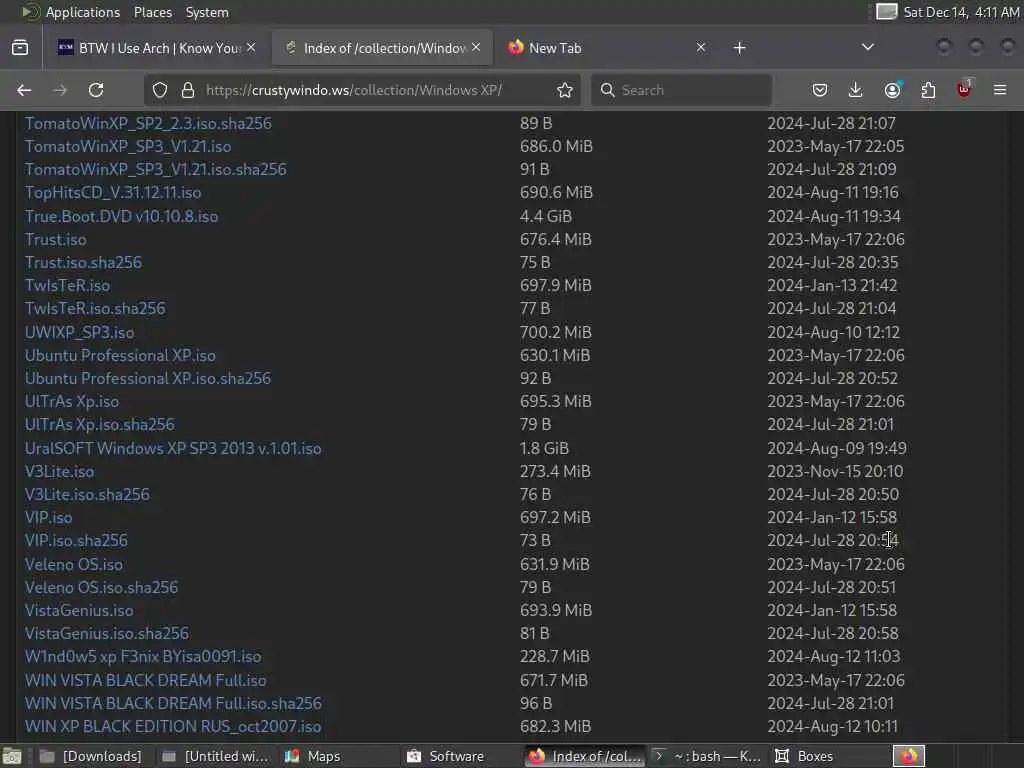
Task: Click Veleno OS.iso.sha256 link
Action: pos(101,588)
